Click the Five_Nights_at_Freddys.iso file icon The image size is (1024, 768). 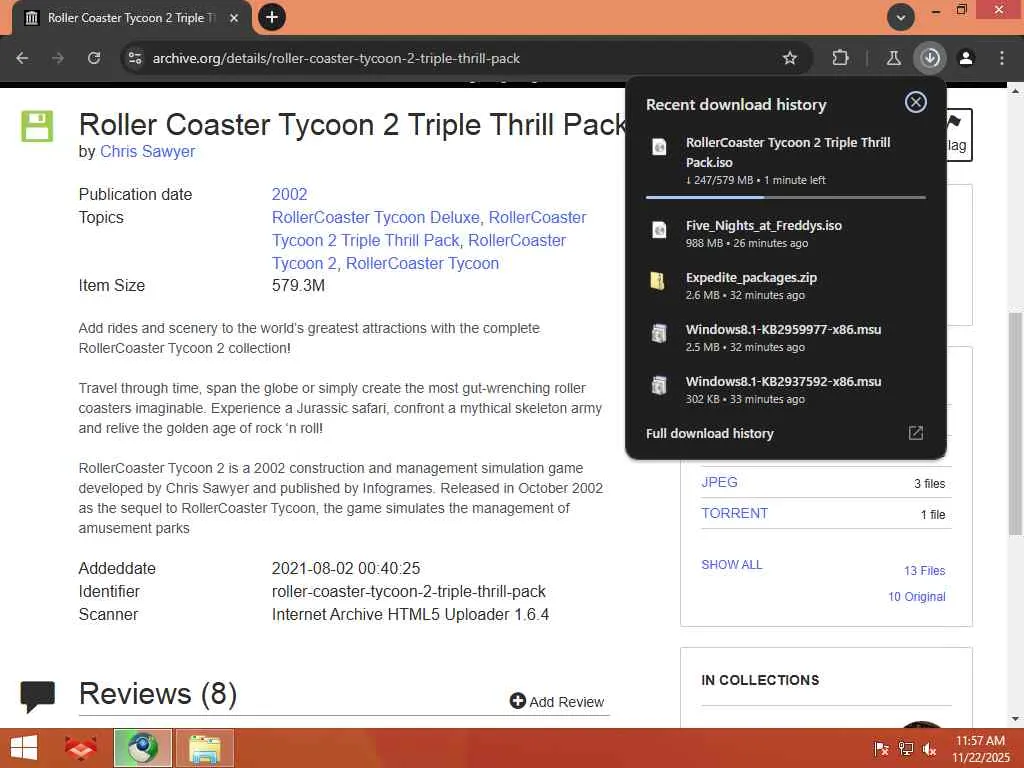[x=660, y=229]
